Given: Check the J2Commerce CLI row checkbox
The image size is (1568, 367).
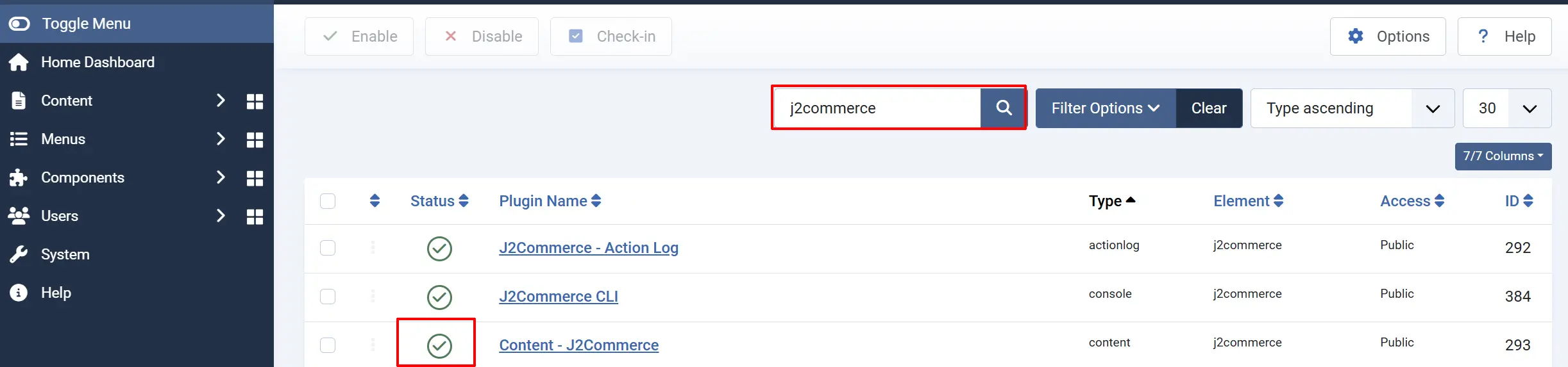Looking at the screenshot, I should pyautogui.click(x=328, y=297).
